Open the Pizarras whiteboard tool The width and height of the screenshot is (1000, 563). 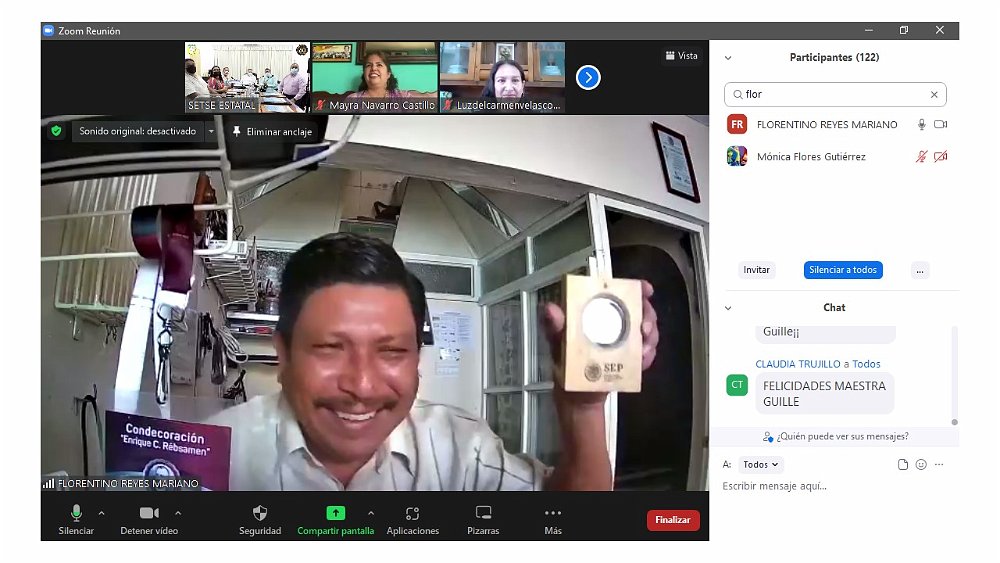[x=483, y=514]
